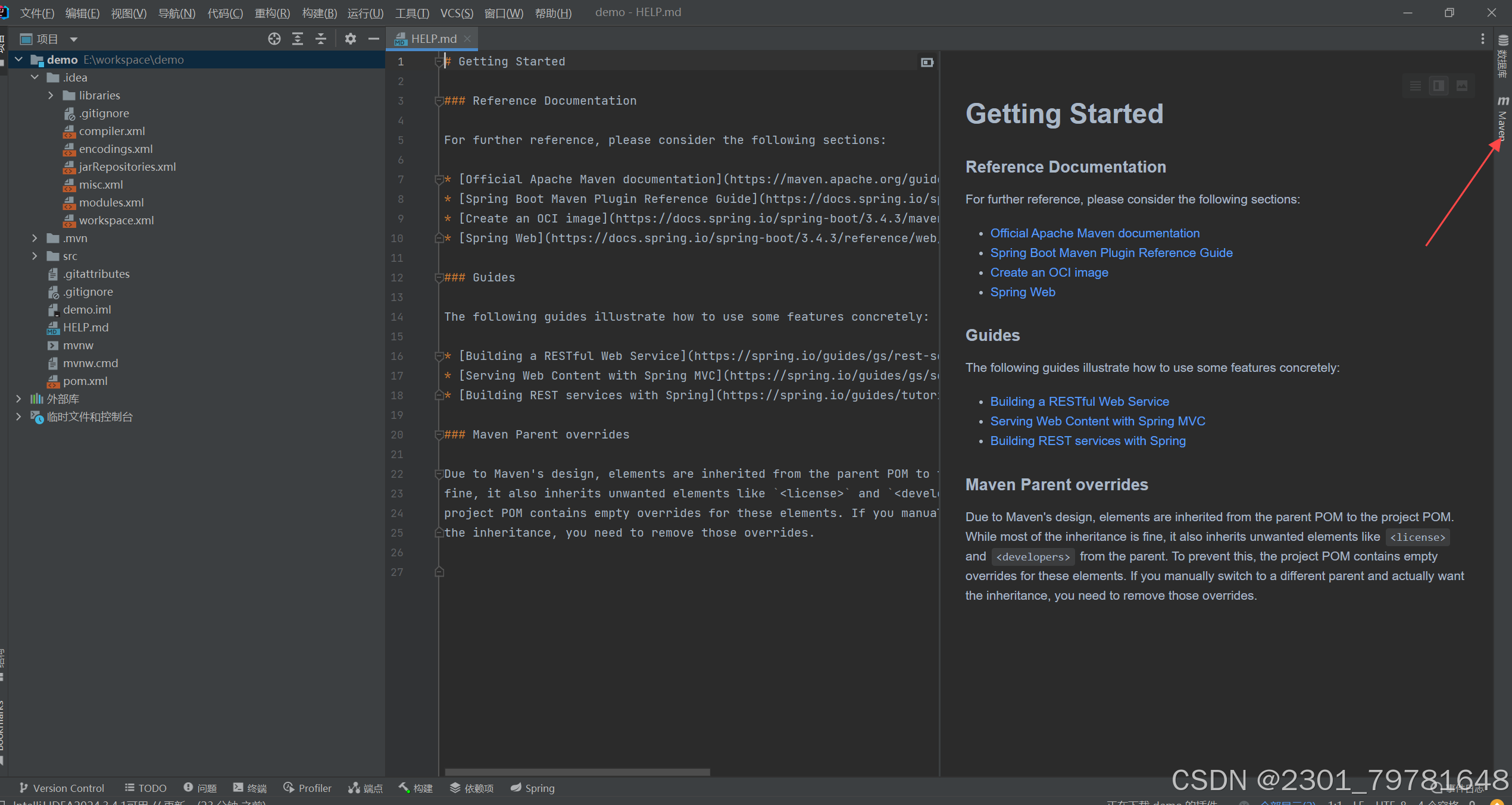Open the Profiler tool window

coord(308,788)
